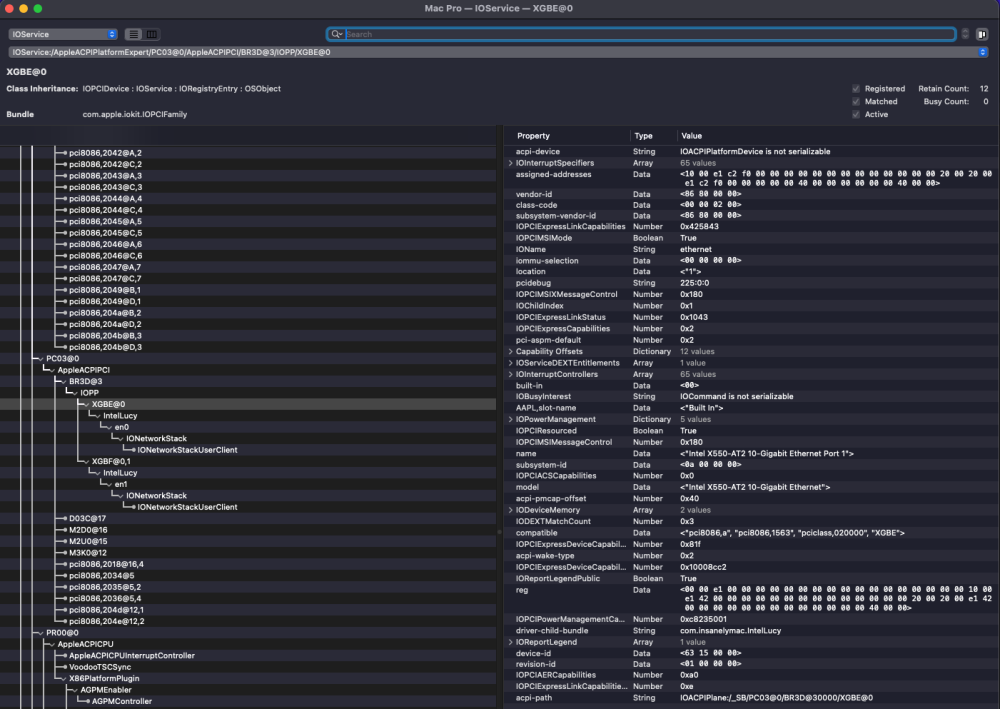Image resolution: width=1000 pixels, height=709 pixels.
Task: Expand the IOReportLegend array
Action: pos(510,643)
